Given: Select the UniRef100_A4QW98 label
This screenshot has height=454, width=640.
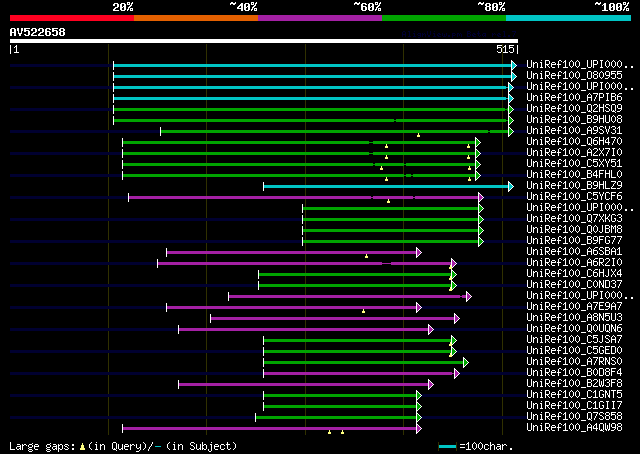Looking at the screenshot, I should click(574, 428).
